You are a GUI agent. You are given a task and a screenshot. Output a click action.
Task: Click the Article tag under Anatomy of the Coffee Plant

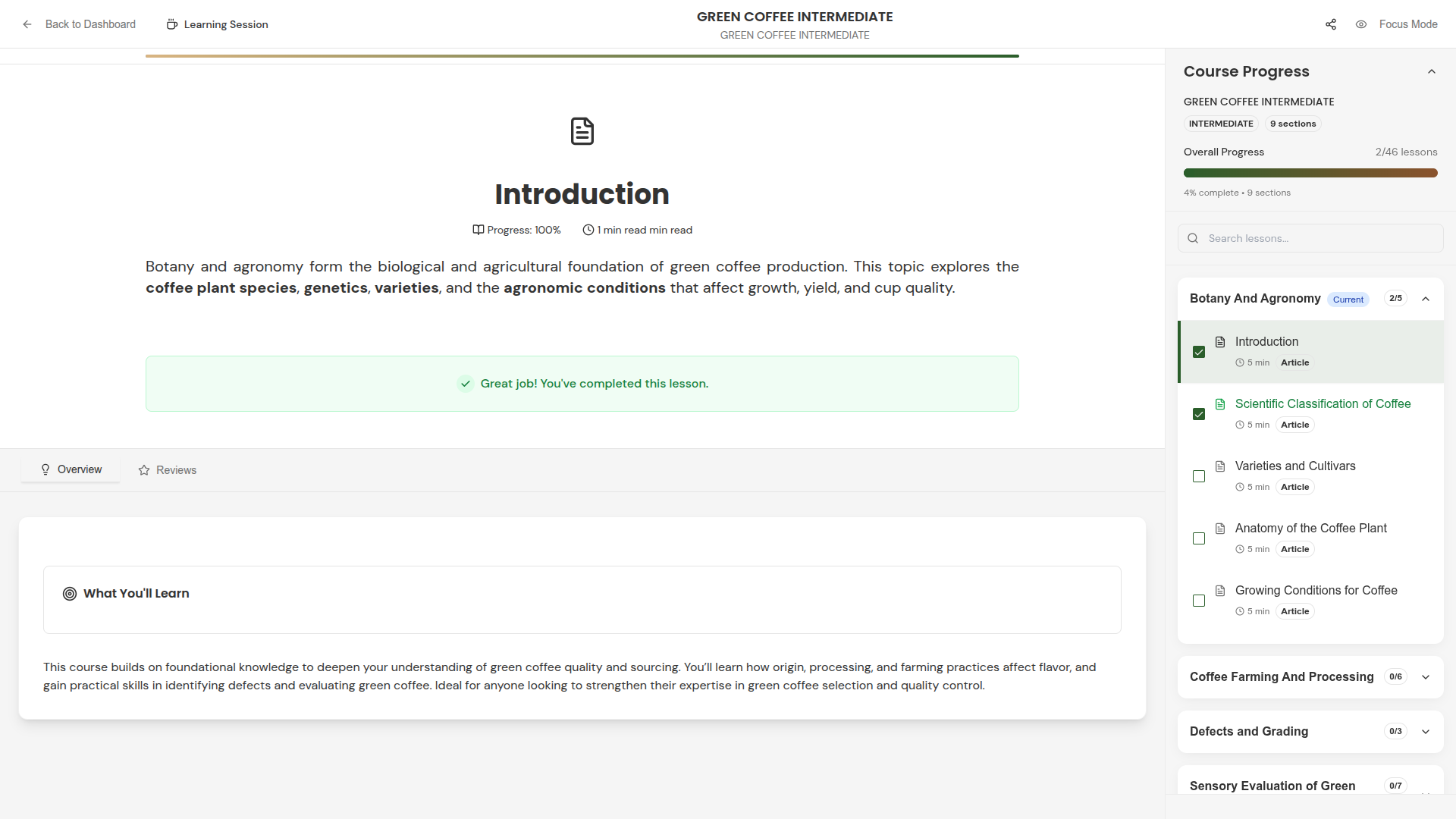(1294, 550)
